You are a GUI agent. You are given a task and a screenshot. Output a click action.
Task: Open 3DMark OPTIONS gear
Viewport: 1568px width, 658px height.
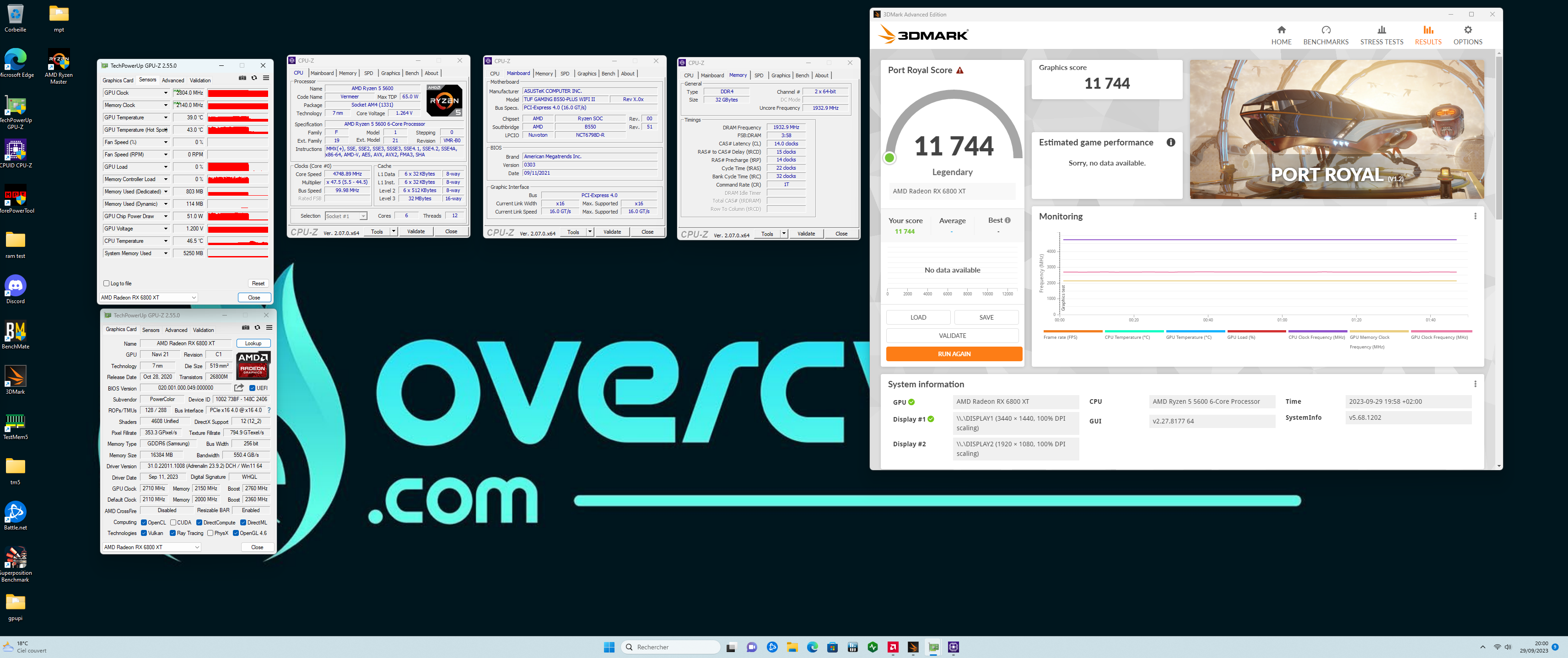[x=1467, y=35]
